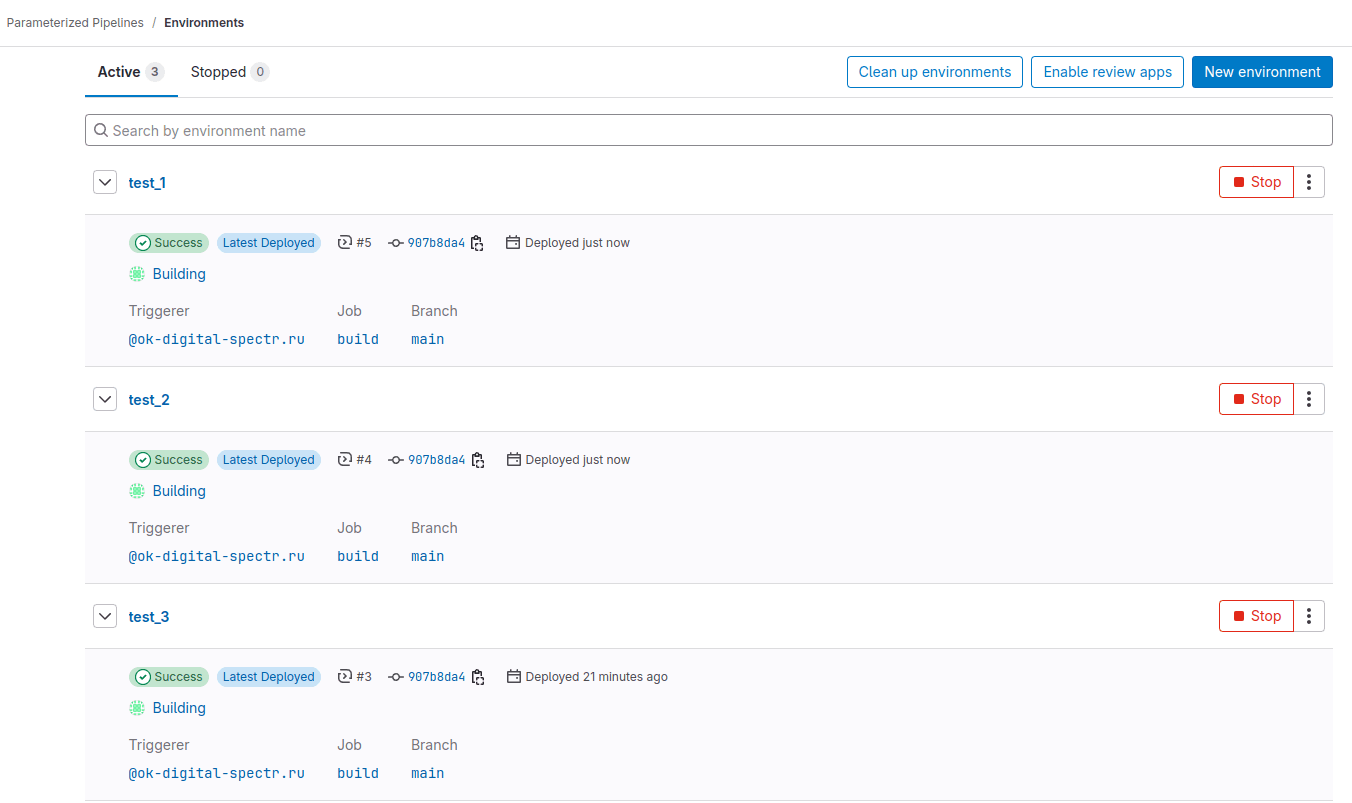Click the New environment button
This screenshot has width=1352, height=803.
point(1262,72)
